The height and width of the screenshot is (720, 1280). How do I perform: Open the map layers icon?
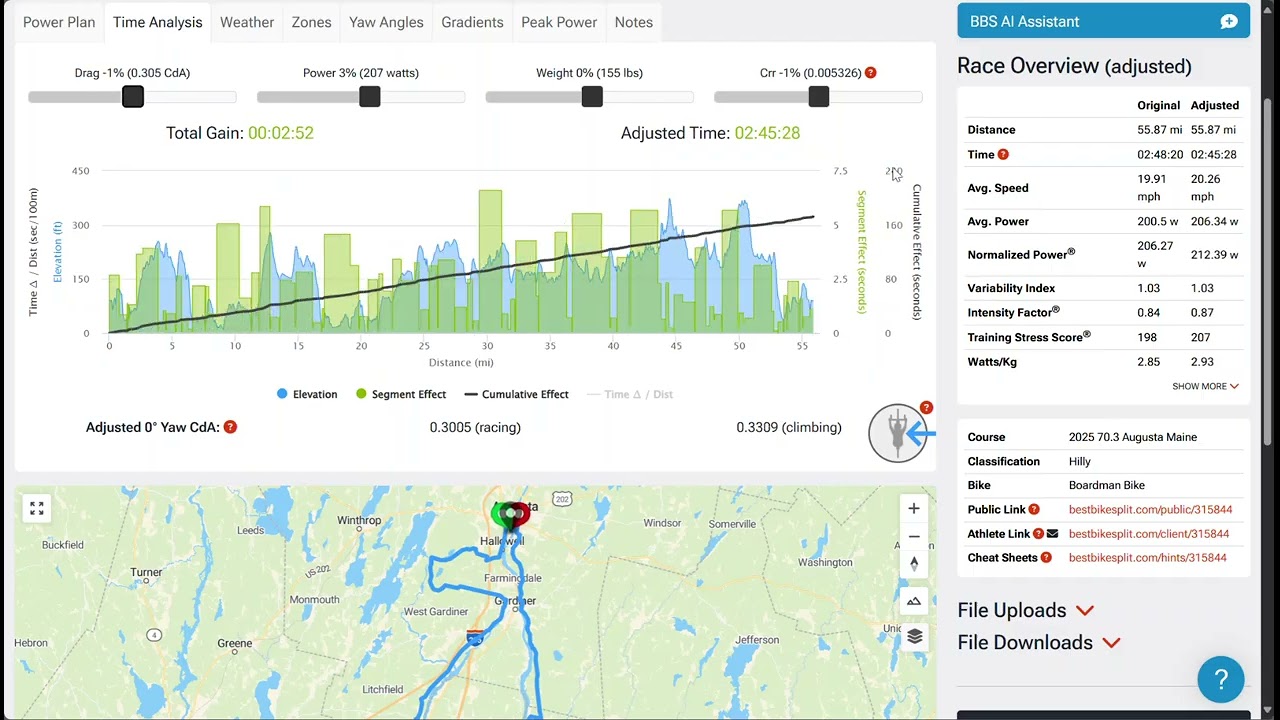click(x=914, y=637)
